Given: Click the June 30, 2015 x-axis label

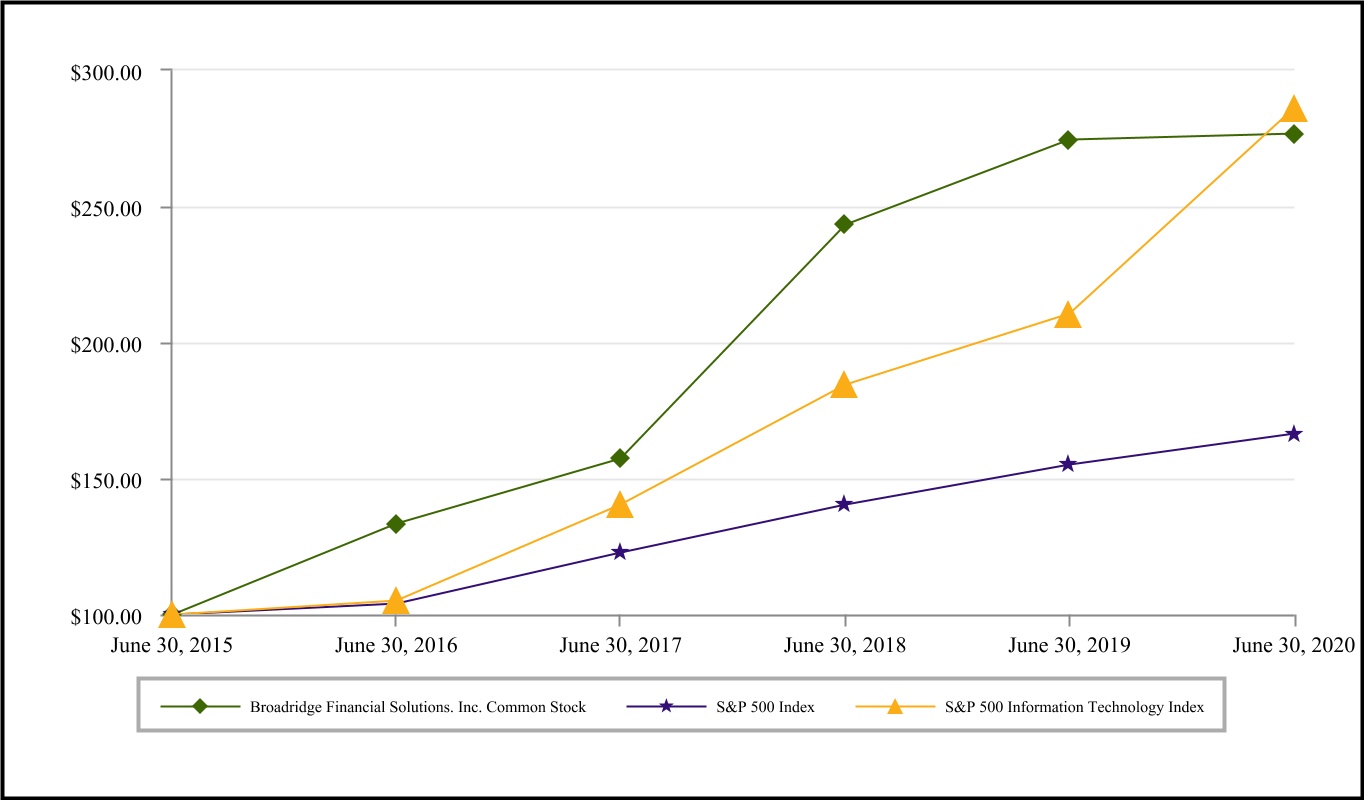Looking at the screenshot, I should coord(172,645).
